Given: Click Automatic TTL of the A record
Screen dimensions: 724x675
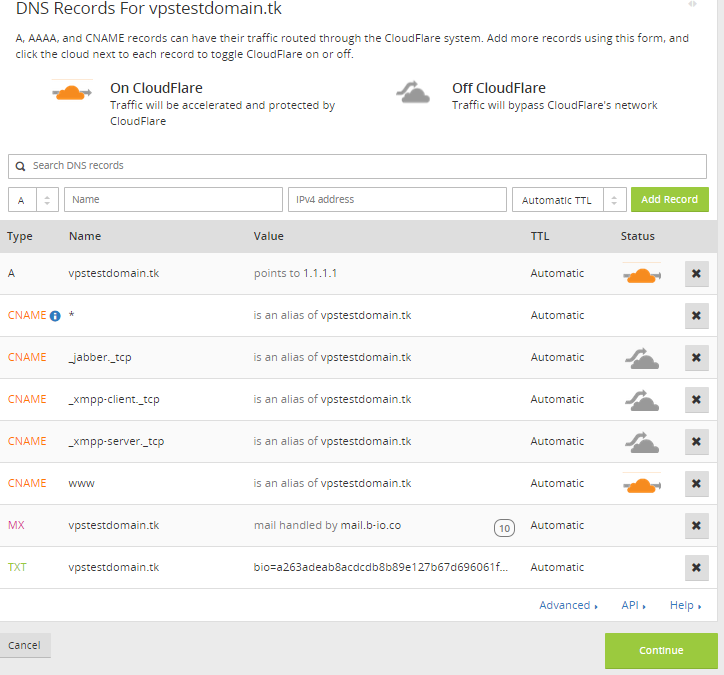Looking at the screenshot, I should pyautogui.click(x=557, y=273).
